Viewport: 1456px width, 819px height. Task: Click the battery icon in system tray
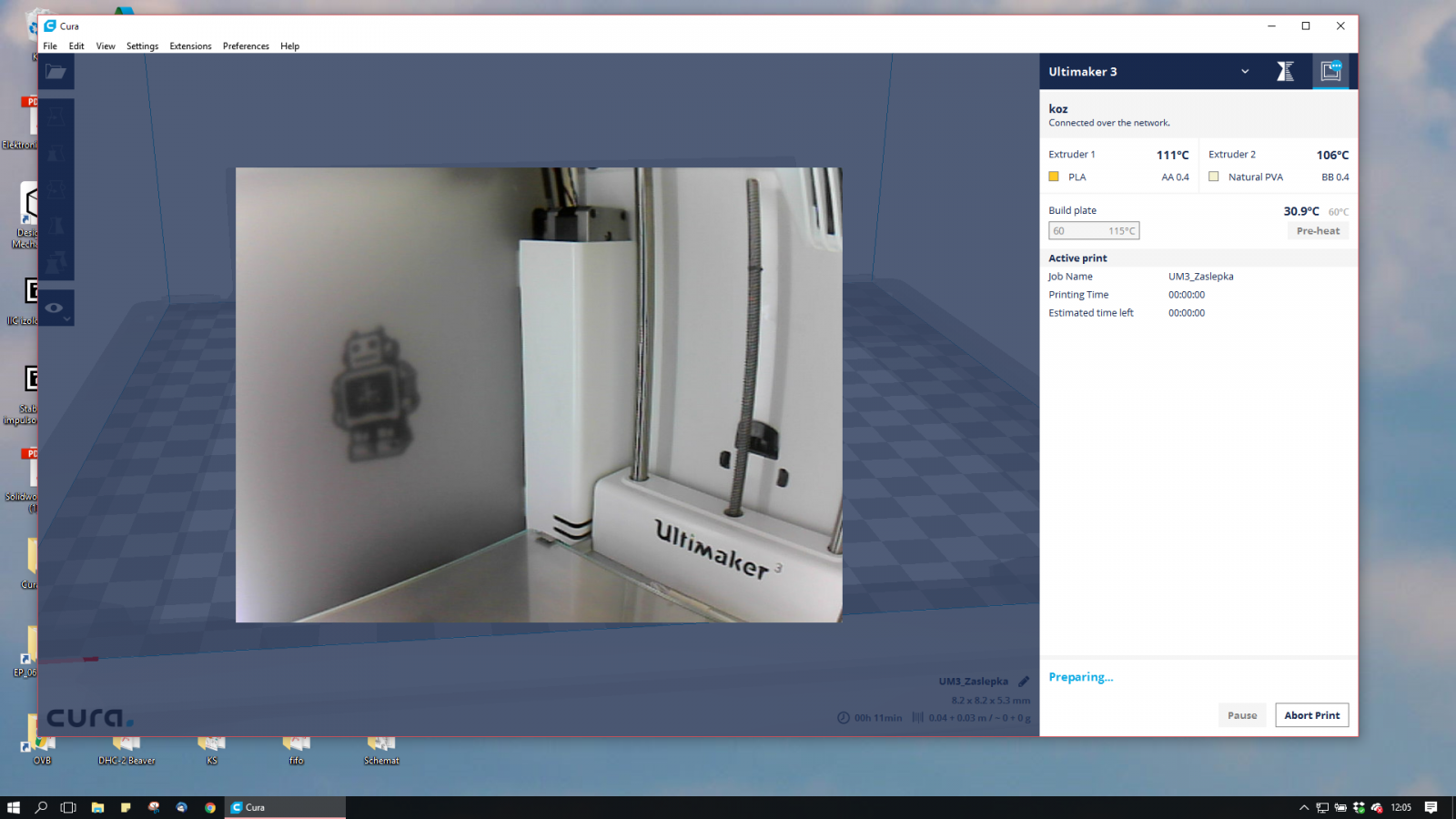tap(1340, 807)
